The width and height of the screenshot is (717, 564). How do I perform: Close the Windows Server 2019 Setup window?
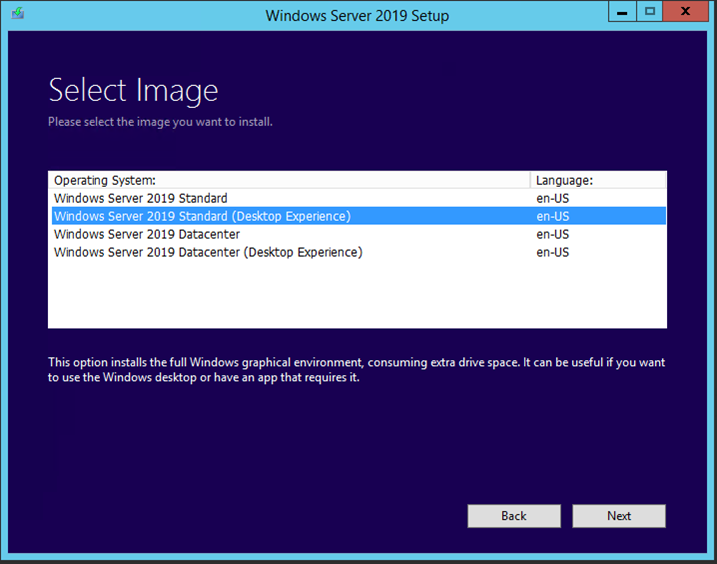pos(685,11)
